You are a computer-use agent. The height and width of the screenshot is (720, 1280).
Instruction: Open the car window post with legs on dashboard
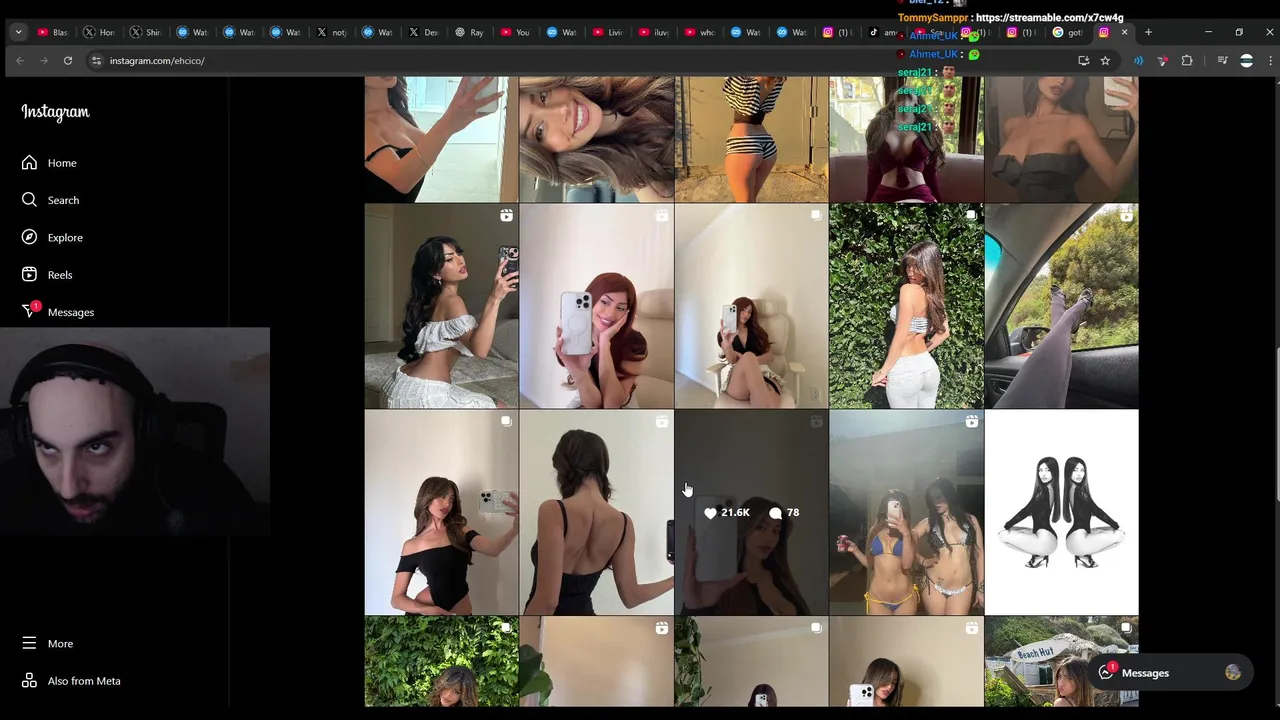point(1061,306)
